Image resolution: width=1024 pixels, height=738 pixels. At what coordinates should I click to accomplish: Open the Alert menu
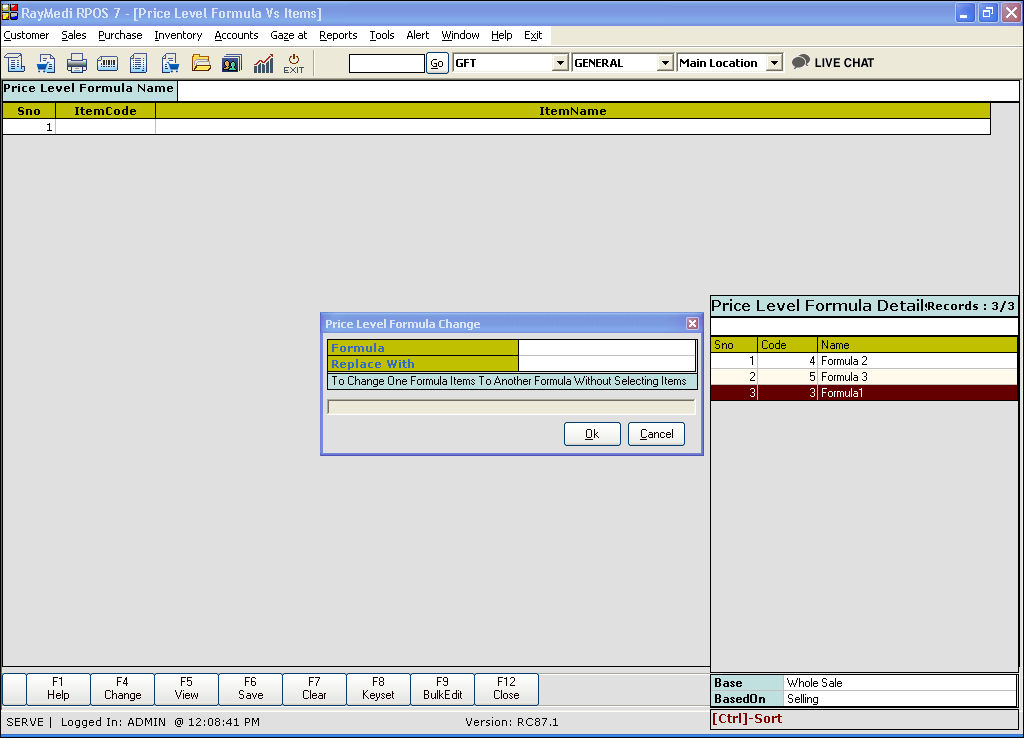coord(418,35)
